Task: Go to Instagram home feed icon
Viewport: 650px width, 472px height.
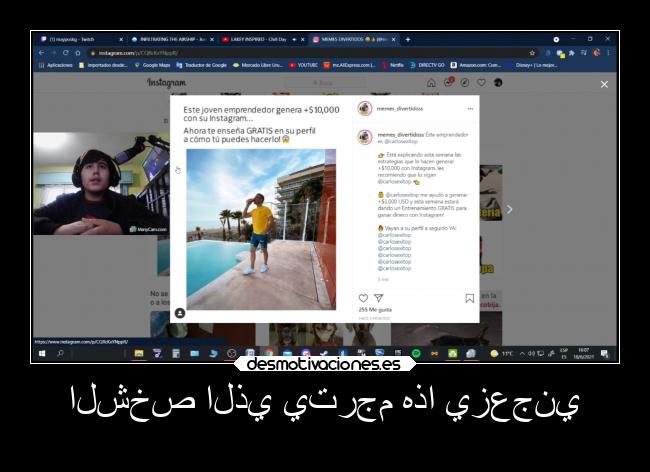Action: [431, 83]
